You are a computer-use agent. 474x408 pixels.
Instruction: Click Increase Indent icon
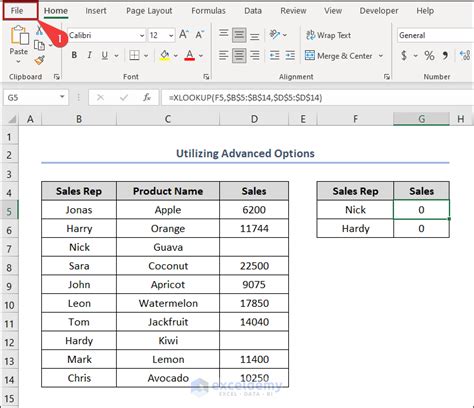click(x=290, y=55)
